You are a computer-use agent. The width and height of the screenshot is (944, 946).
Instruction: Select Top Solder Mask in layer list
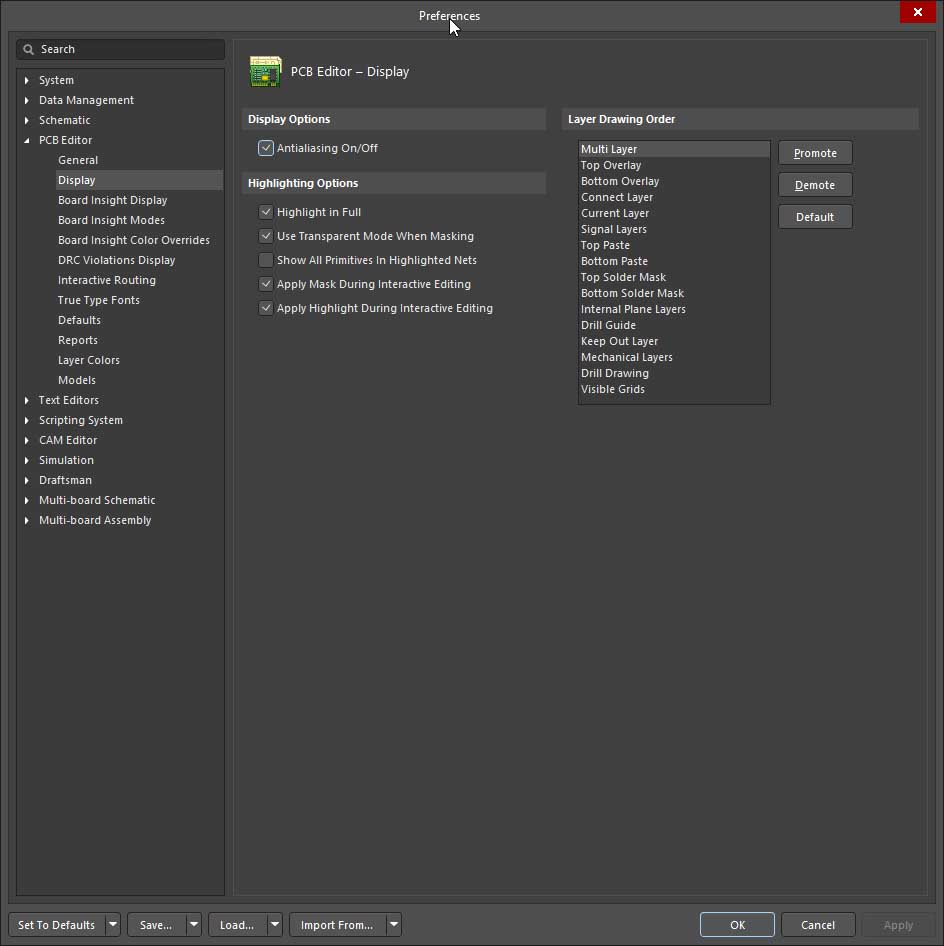(623, 277)
